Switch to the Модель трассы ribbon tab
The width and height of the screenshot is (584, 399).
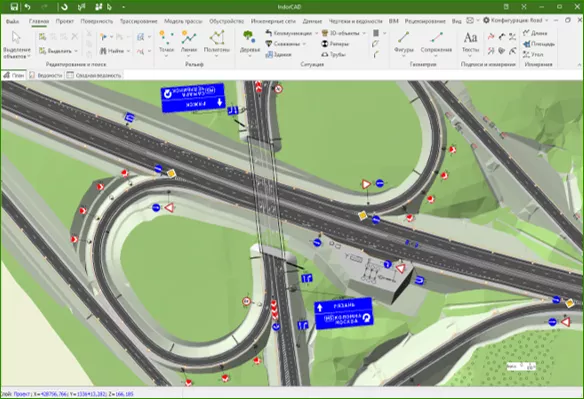point(183,21)
